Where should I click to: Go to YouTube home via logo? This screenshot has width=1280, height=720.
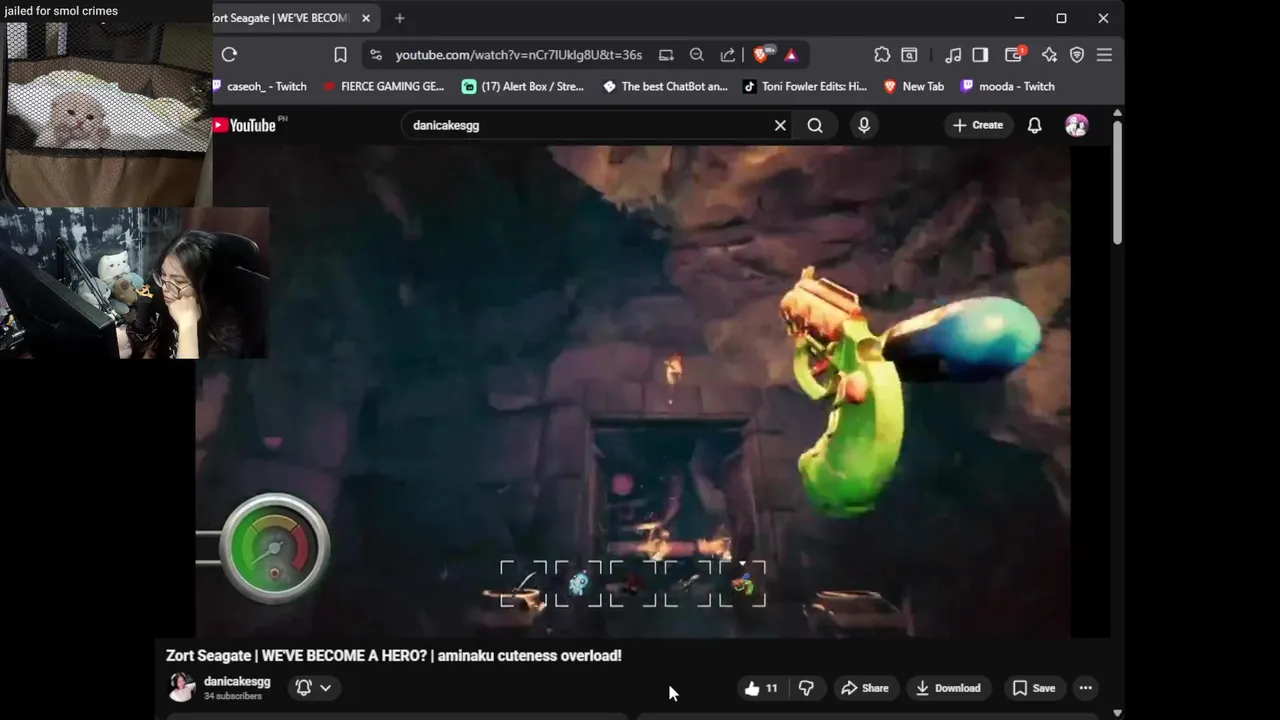[x=244, y=125]
